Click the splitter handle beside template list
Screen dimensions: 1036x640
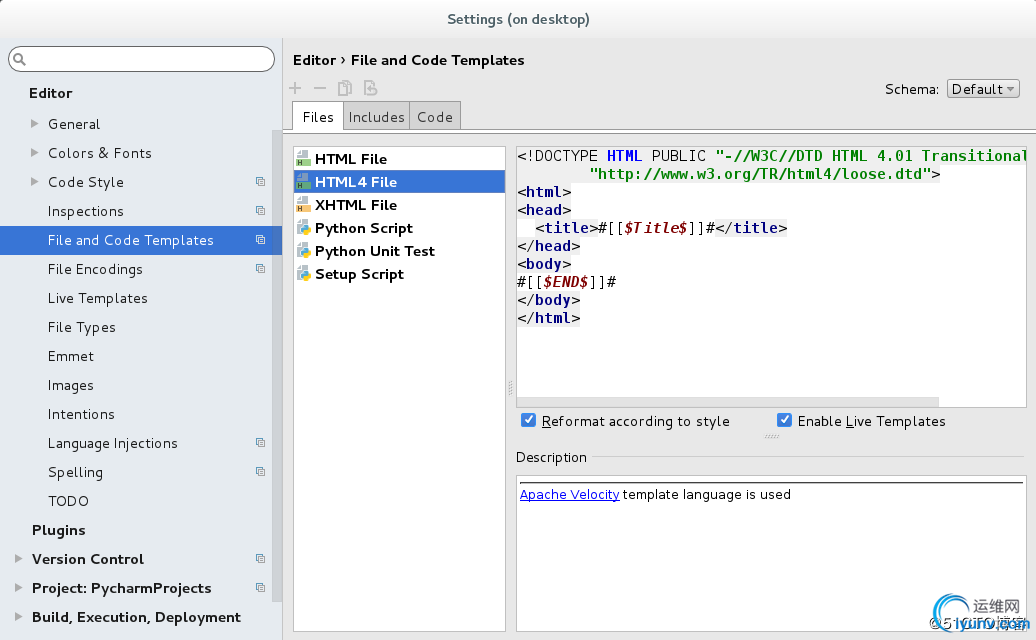click(x=510, y=388)
